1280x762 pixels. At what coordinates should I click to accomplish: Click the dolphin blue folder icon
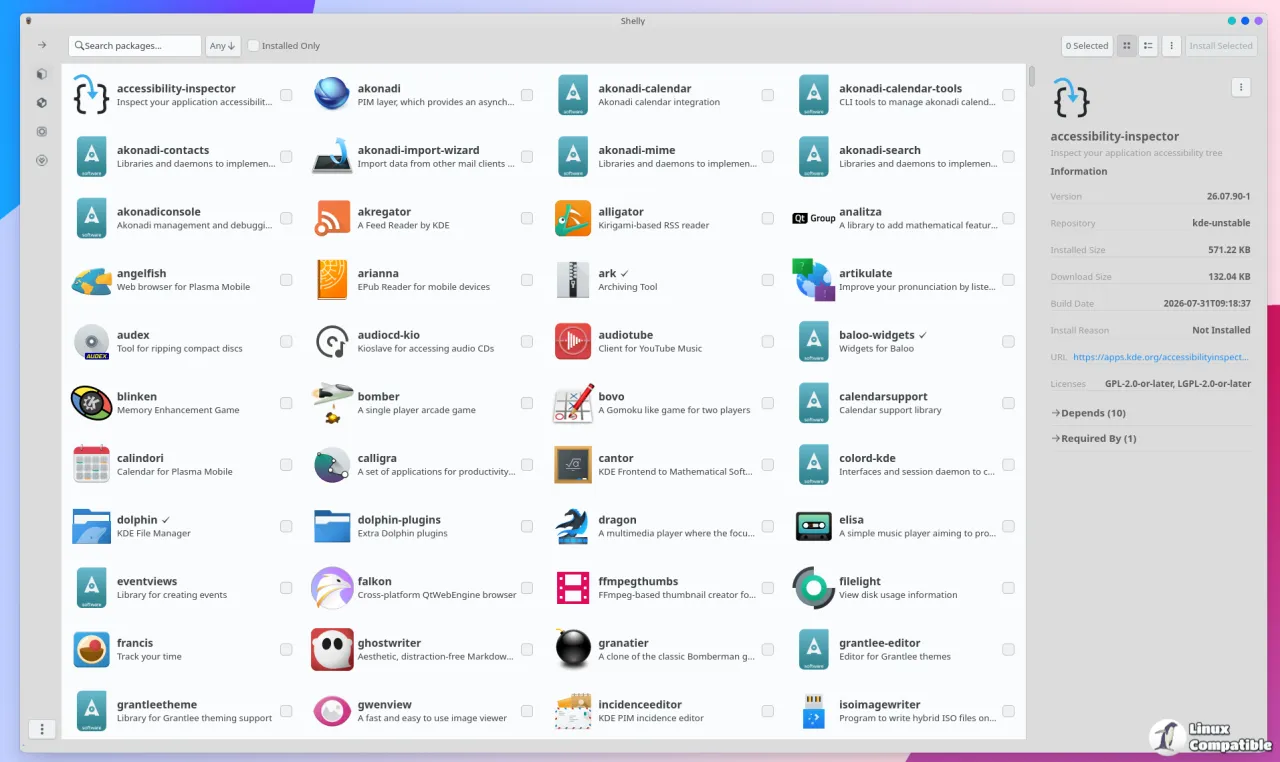coord(91,527)
